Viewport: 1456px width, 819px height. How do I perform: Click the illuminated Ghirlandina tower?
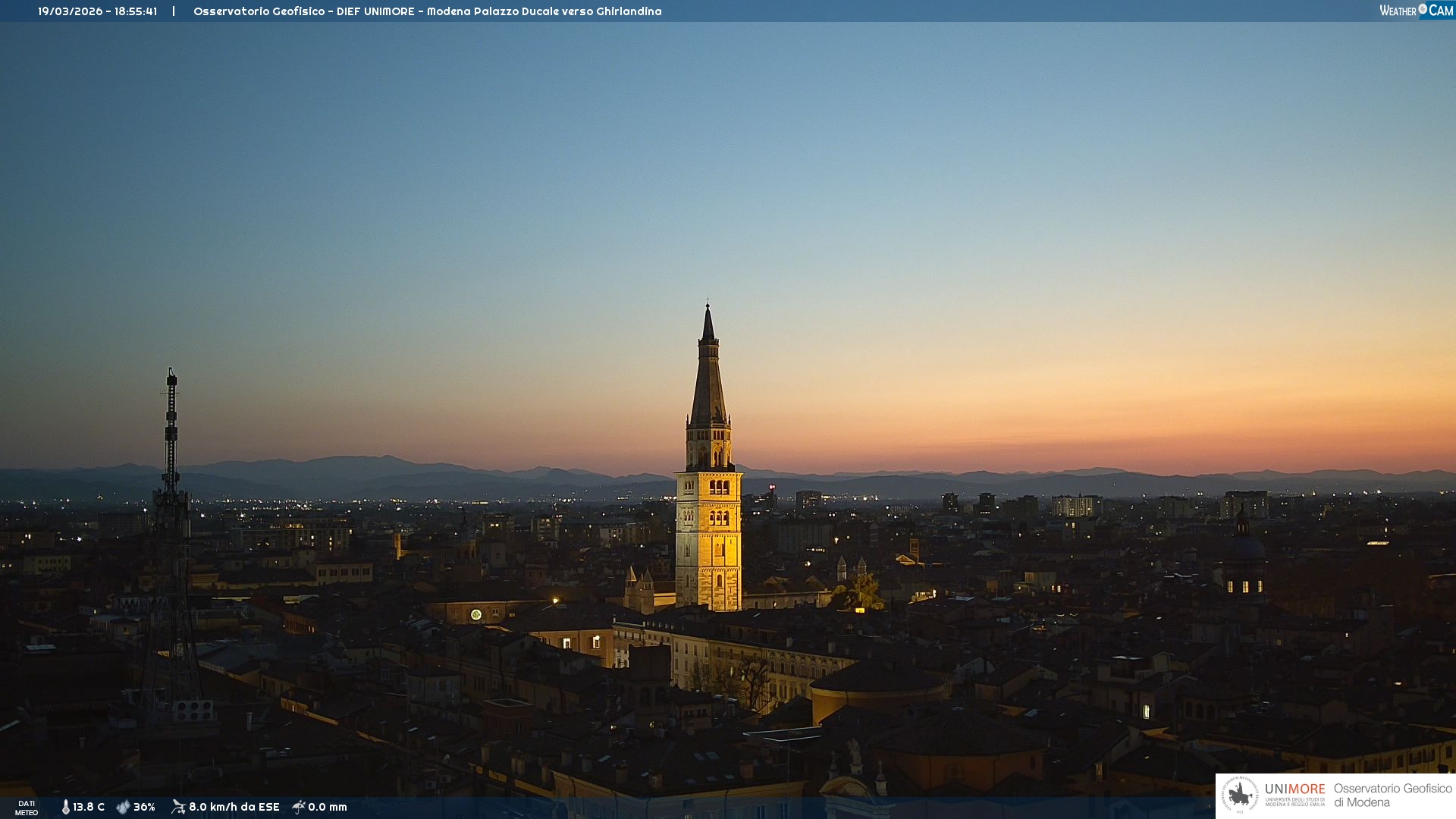[x=708, y=531]
